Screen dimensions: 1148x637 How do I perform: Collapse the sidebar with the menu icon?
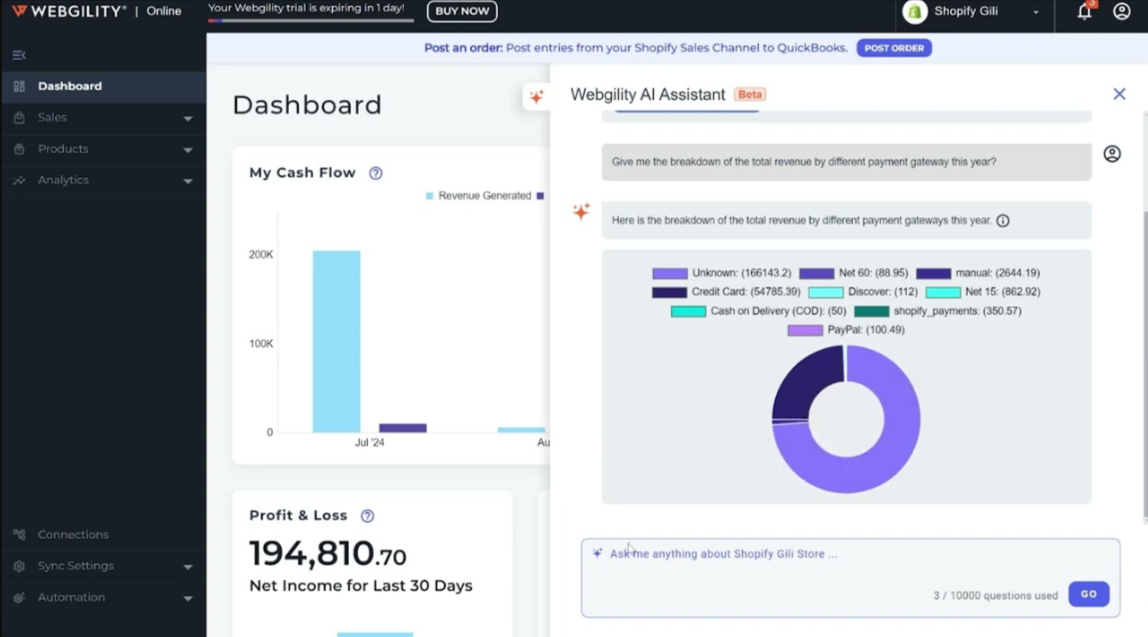[x=19, y=55]
